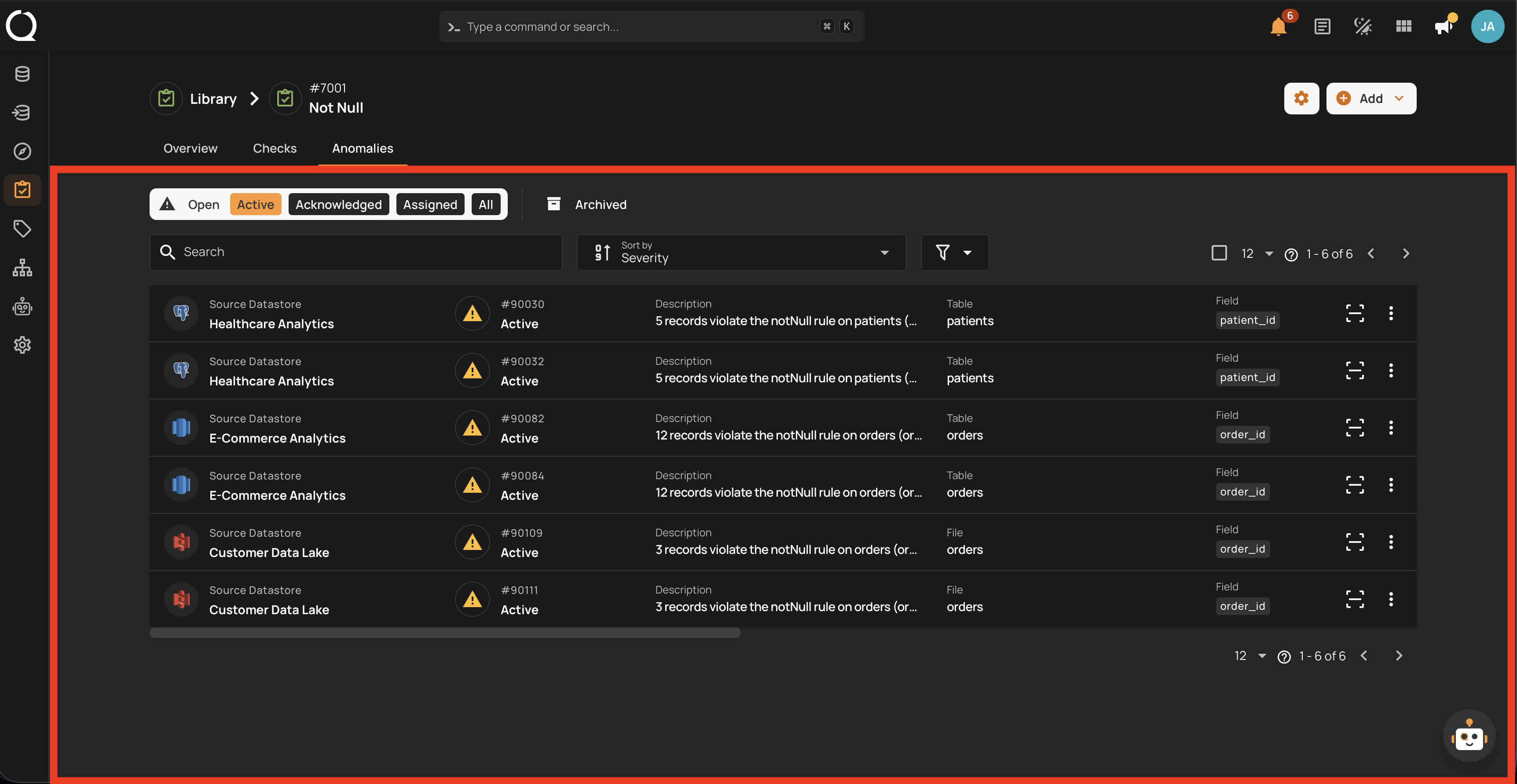1517x784 pixels.
Task: Open more options for anomaly #90111
Action: 1391,599
